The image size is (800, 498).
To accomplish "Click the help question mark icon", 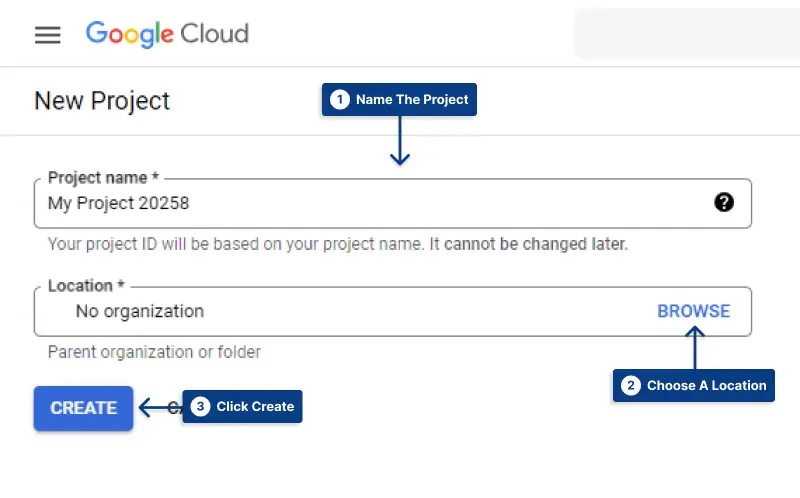I will coord(724,203).
